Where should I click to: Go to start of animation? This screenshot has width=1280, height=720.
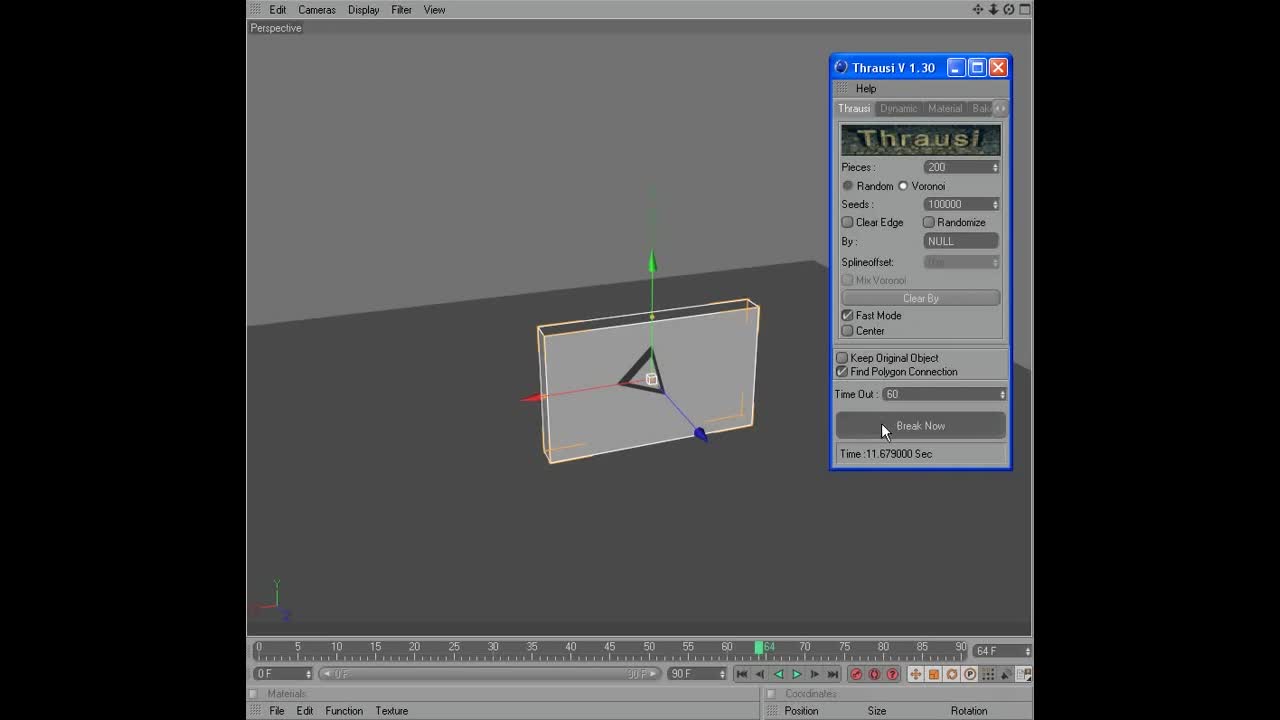(742, 674)
